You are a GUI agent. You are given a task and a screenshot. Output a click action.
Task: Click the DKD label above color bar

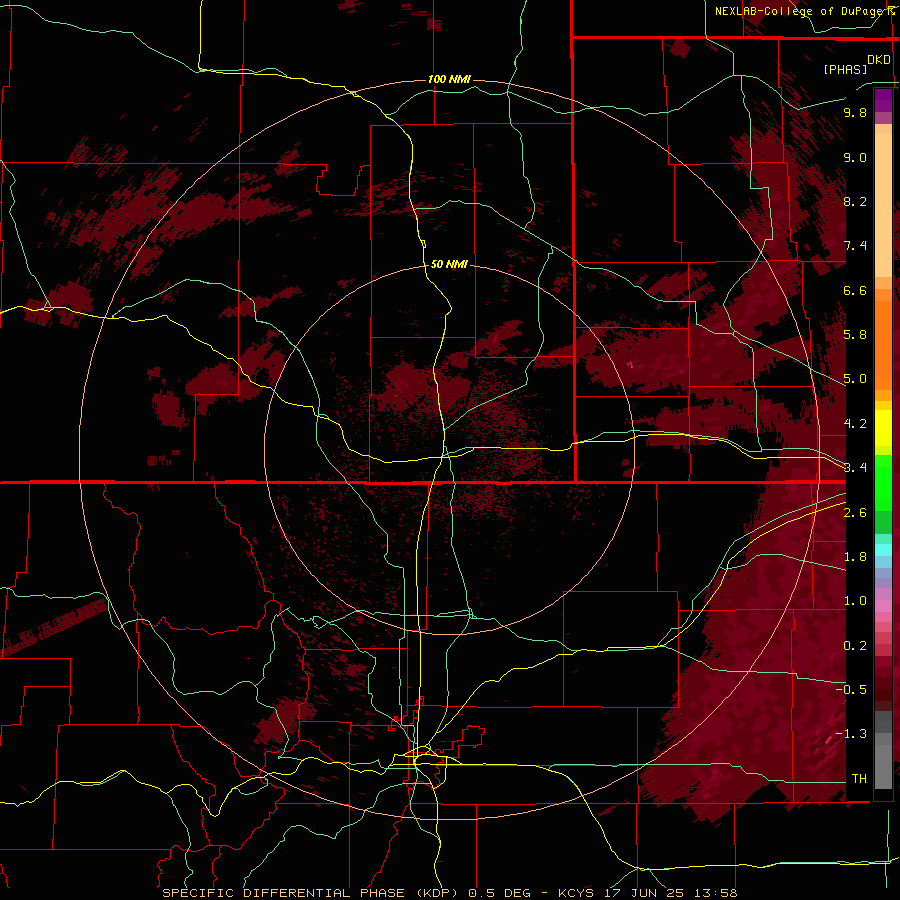tap(879, 59)
